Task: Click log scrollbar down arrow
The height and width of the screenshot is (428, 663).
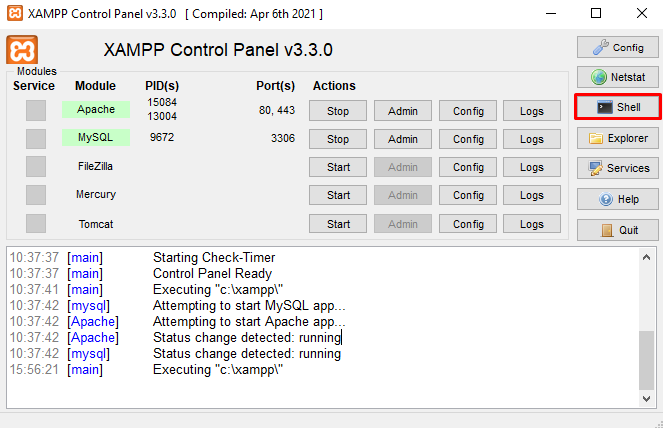Action: pos(647,398)
